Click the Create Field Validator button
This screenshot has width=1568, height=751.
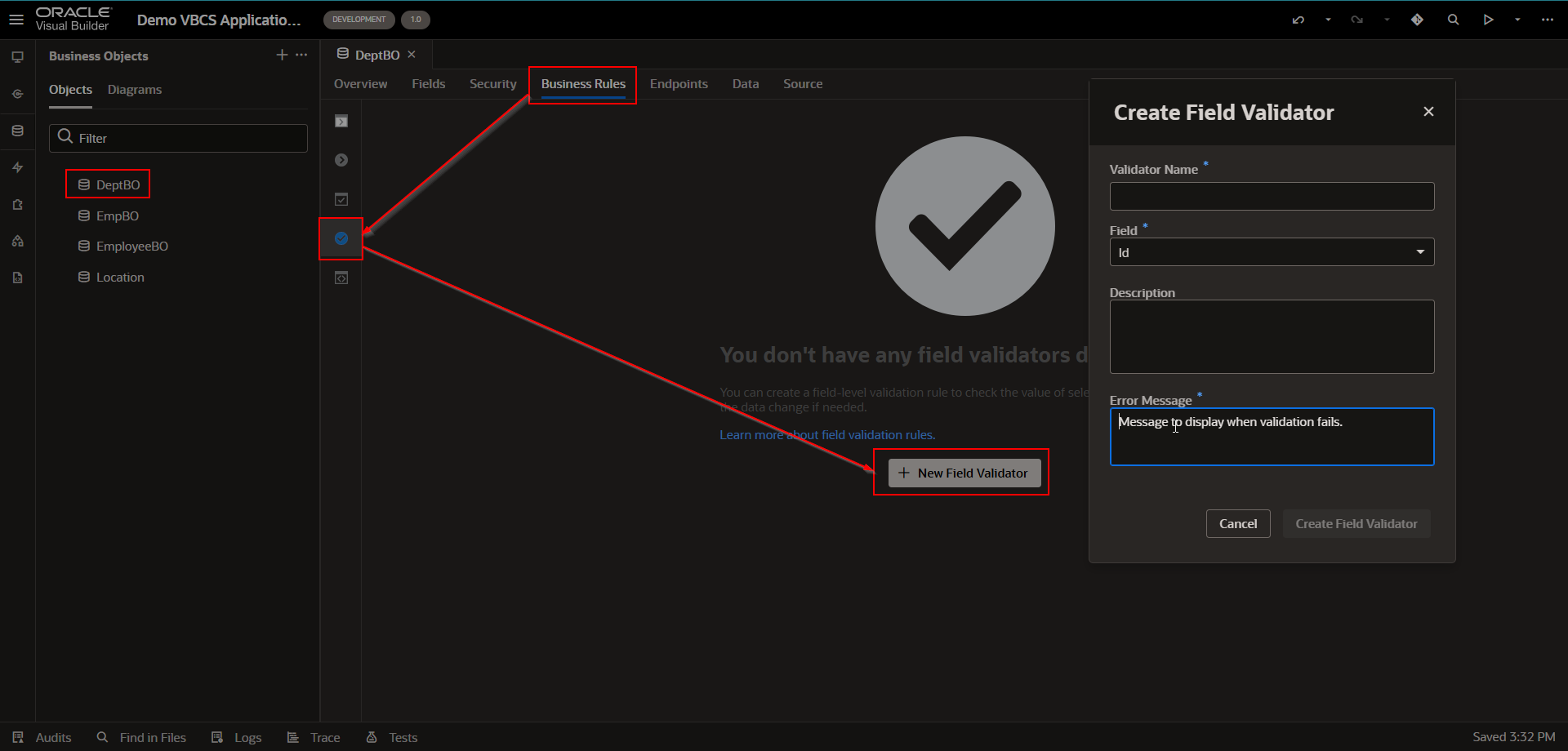[x=1356, y=524]
